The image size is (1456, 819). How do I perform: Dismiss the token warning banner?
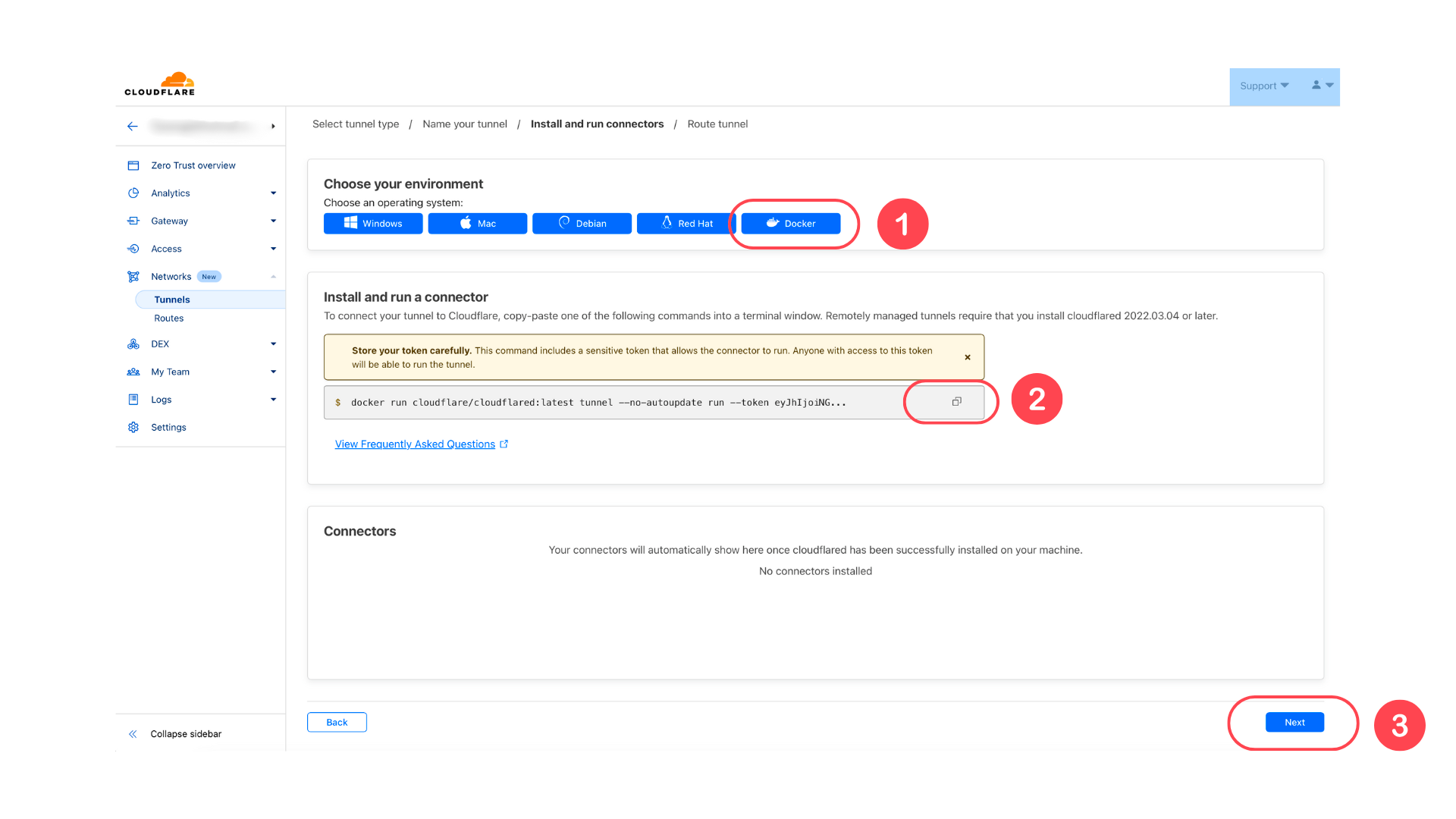968,357
